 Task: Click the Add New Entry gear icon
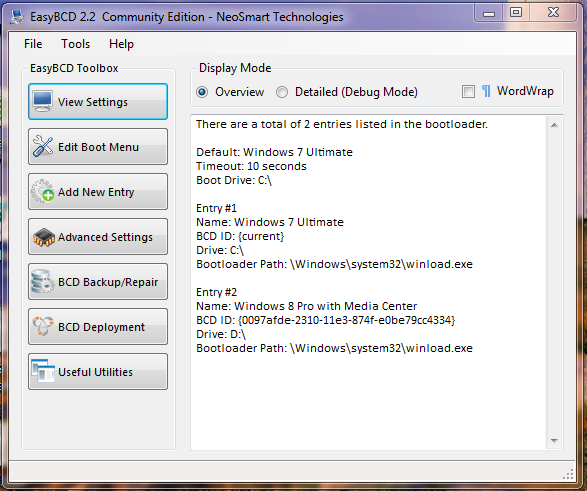(42, 191)
